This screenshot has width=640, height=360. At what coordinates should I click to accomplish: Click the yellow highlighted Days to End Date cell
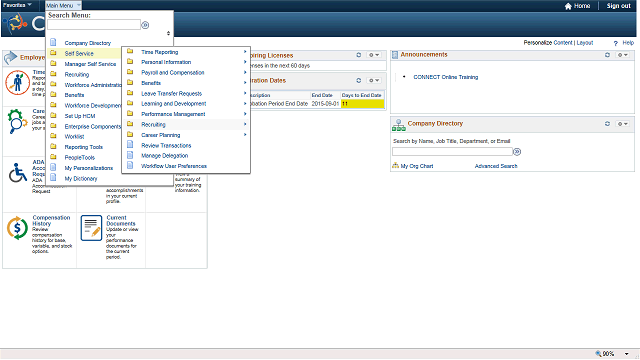coord(362,104)
